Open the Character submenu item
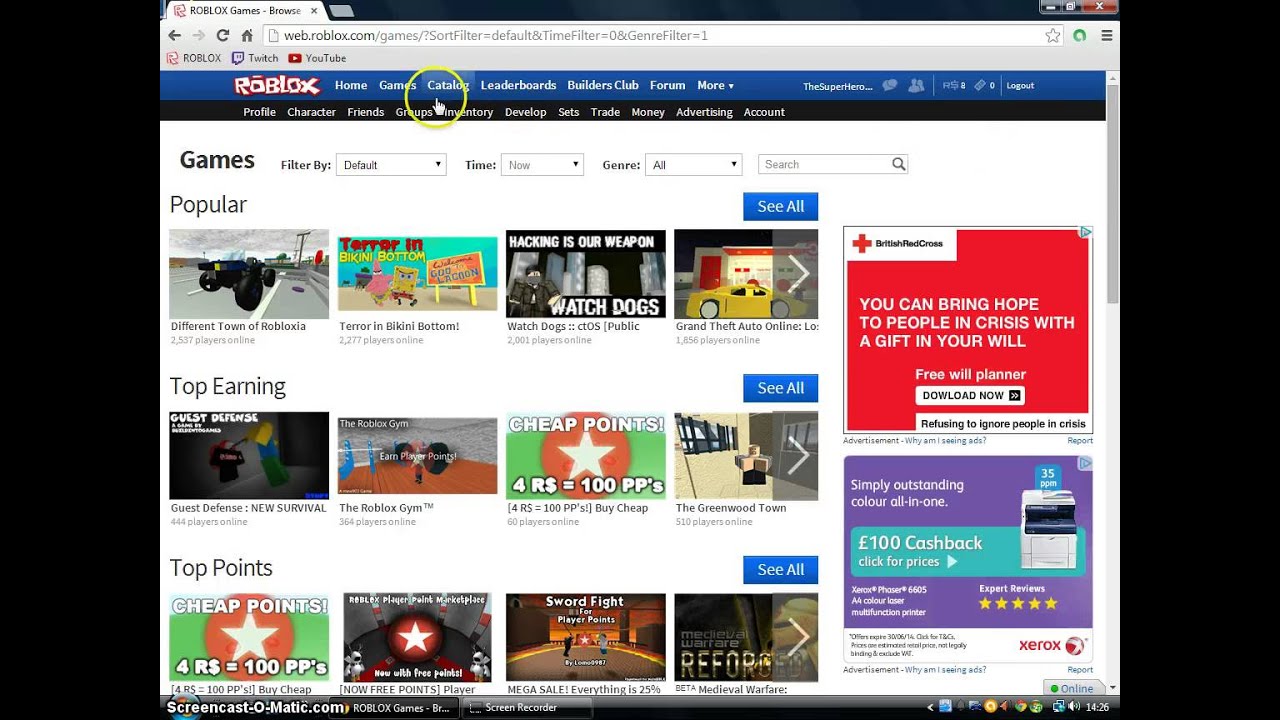Viewport: 1280px width, 720px height. click(x=311, y=112)
